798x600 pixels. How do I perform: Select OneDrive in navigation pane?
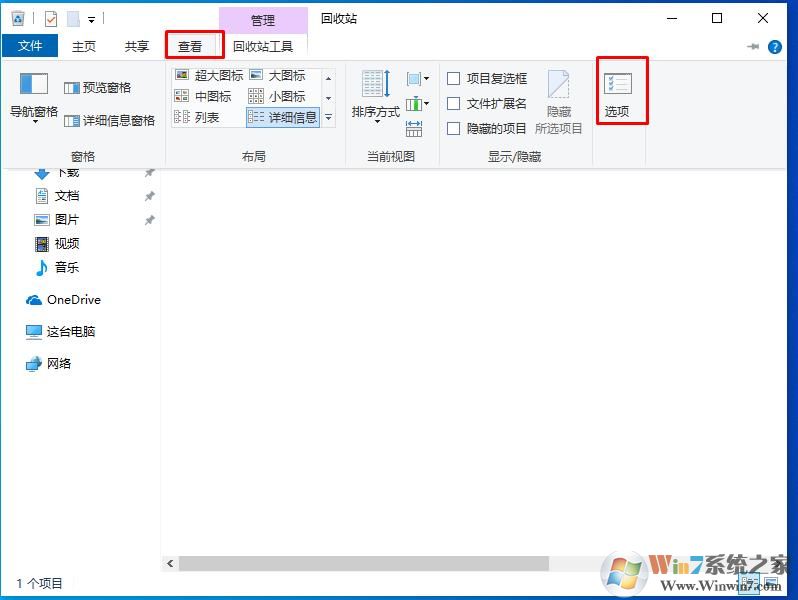[63, 300]
